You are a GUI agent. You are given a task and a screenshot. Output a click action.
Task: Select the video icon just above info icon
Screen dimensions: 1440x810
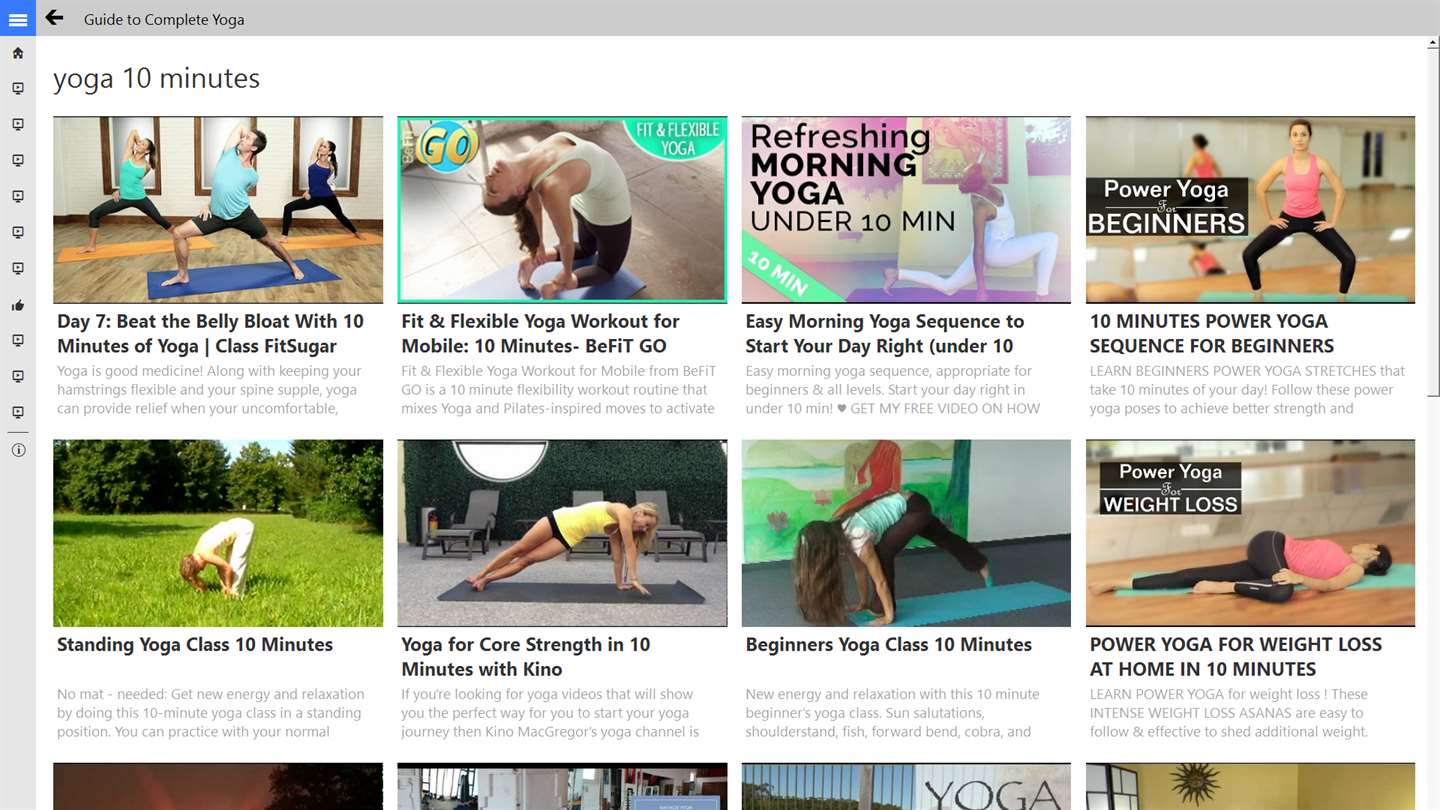tap(18, 413)
